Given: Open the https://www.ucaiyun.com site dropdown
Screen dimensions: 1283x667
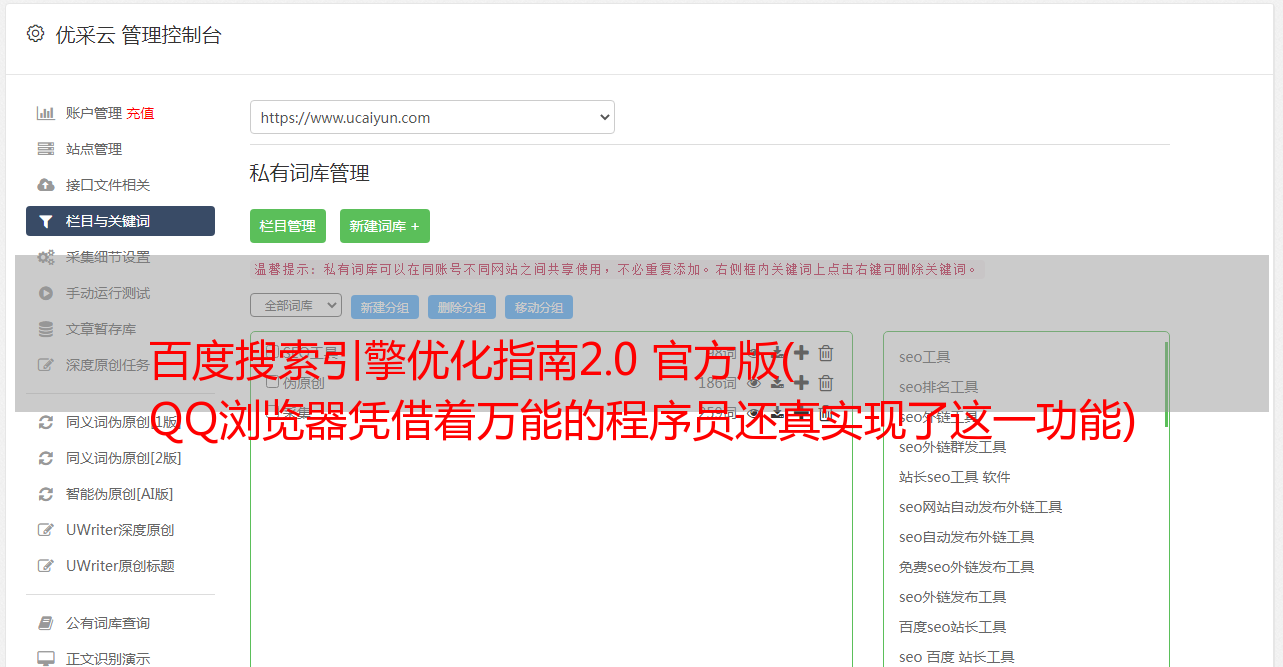Looking at the screenshot, I should [432, 117].
